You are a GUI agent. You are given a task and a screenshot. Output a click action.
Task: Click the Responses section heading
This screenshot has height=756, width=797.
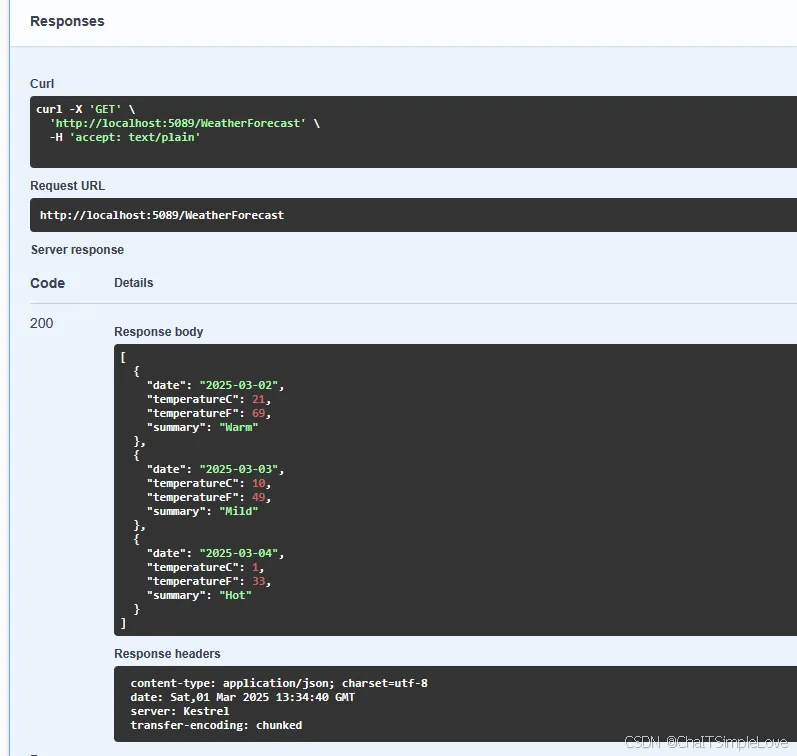tap(67, 21)
